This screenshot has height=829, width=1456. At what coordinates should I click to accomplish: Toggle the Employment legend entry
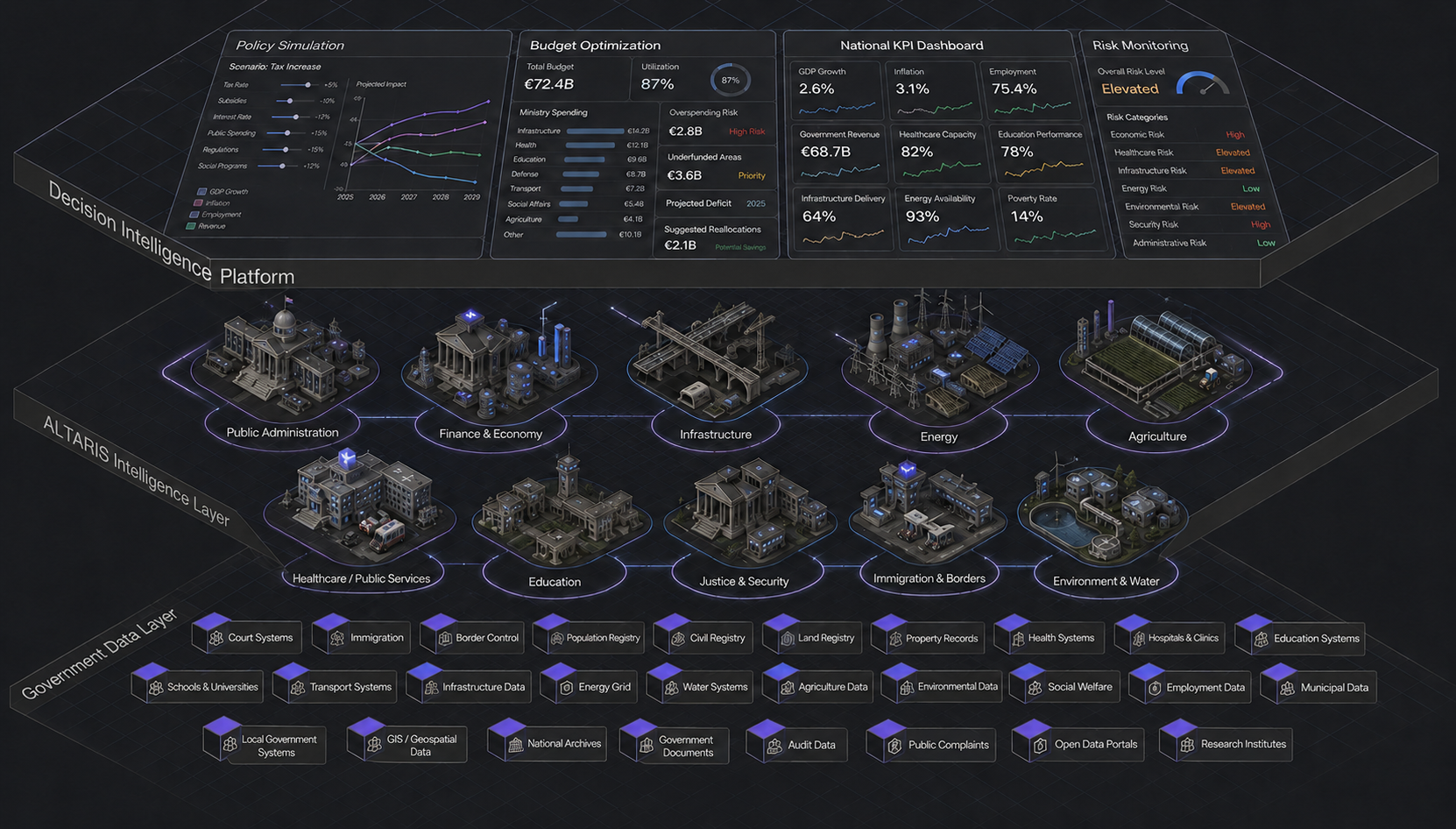(x=216, y=214)
